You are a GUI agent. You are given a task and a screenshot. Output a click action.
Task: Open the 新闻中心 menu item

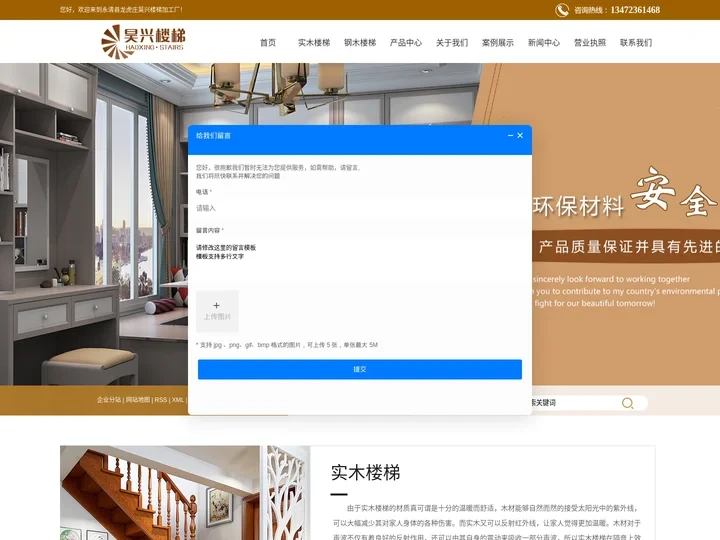pos(544,43)
